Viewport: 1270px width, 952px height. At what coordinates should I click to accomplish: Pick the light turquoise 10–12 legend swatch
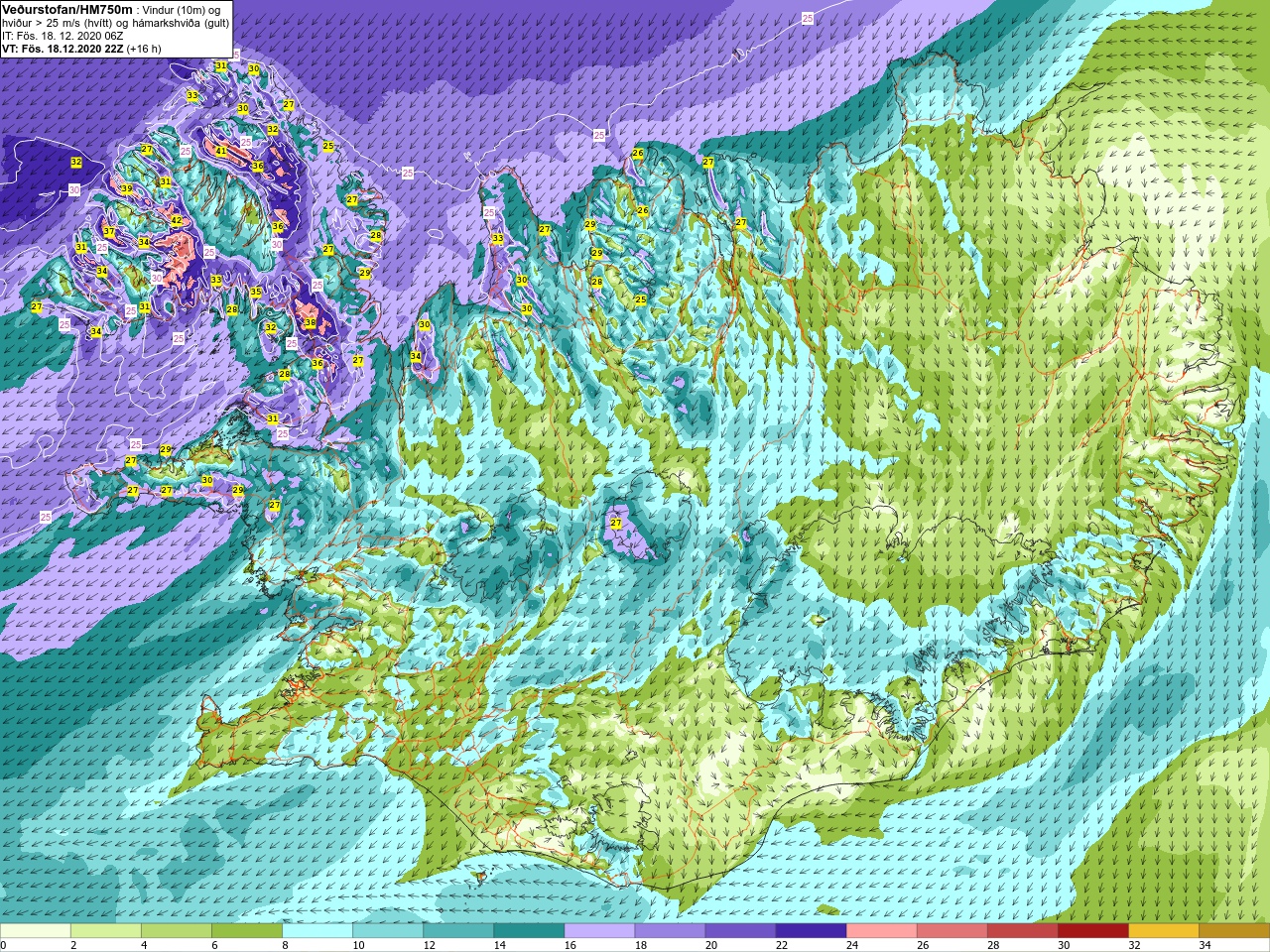click(x=388, y=931)
